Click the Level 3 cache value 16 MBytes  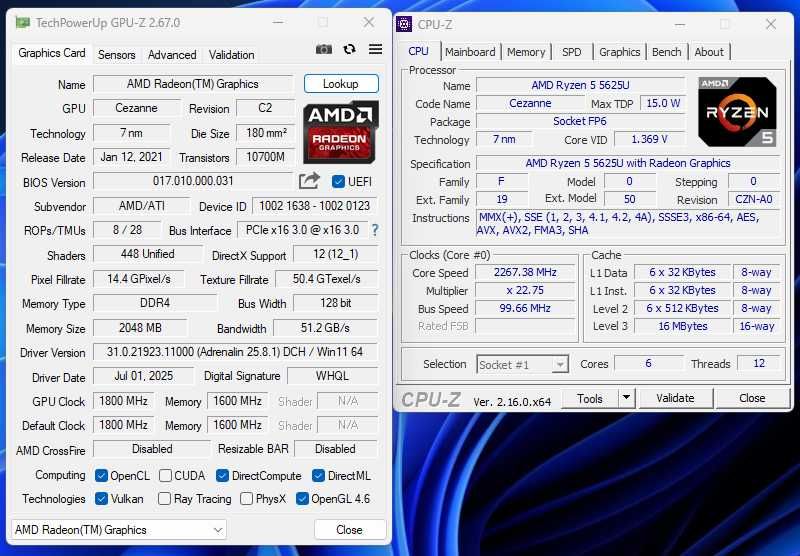click(x=683, y=326)
